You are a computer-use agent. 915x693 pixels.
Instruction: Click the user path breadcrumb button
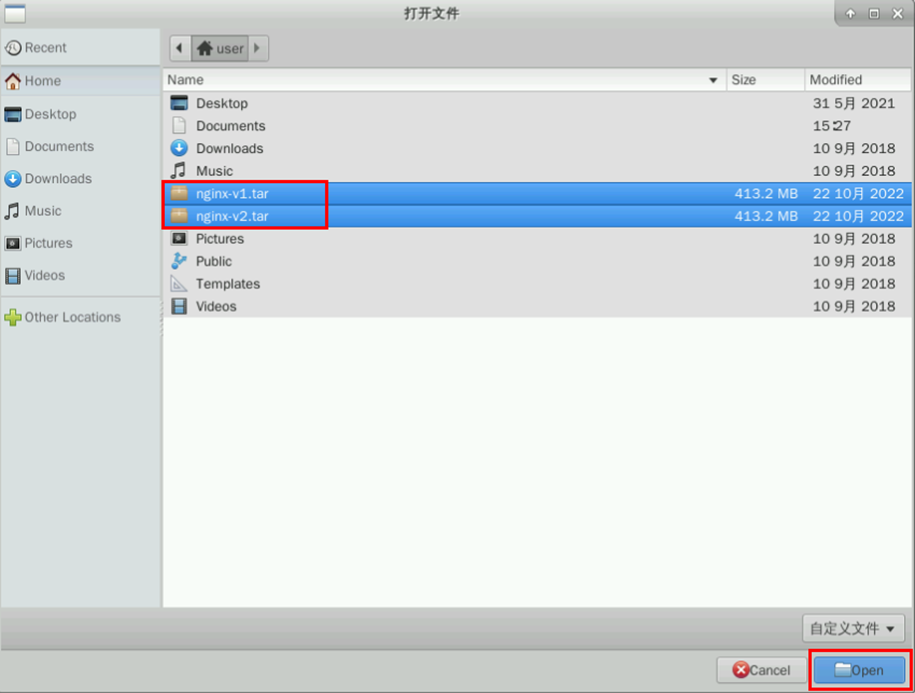220,48
